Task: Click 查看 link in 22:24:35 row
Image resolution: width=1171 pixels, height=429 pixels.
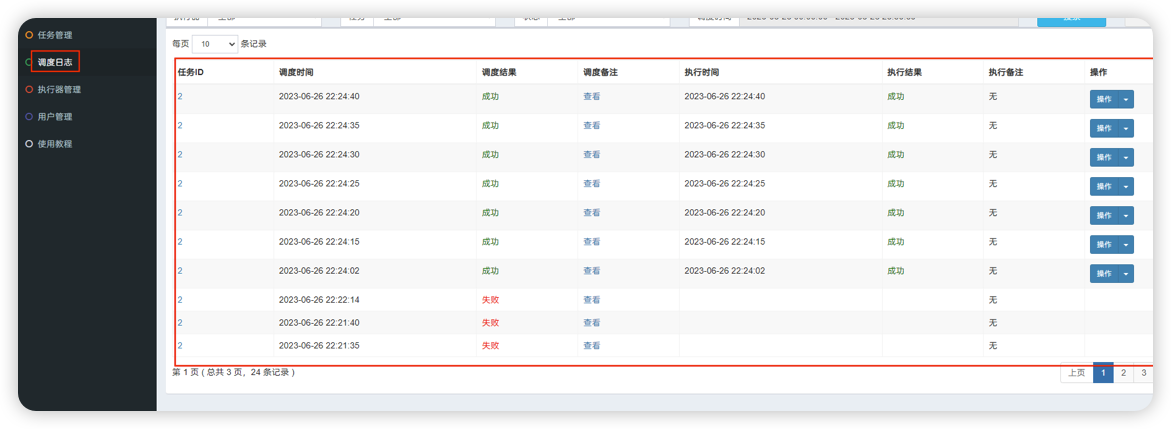Action: (591, 126)
